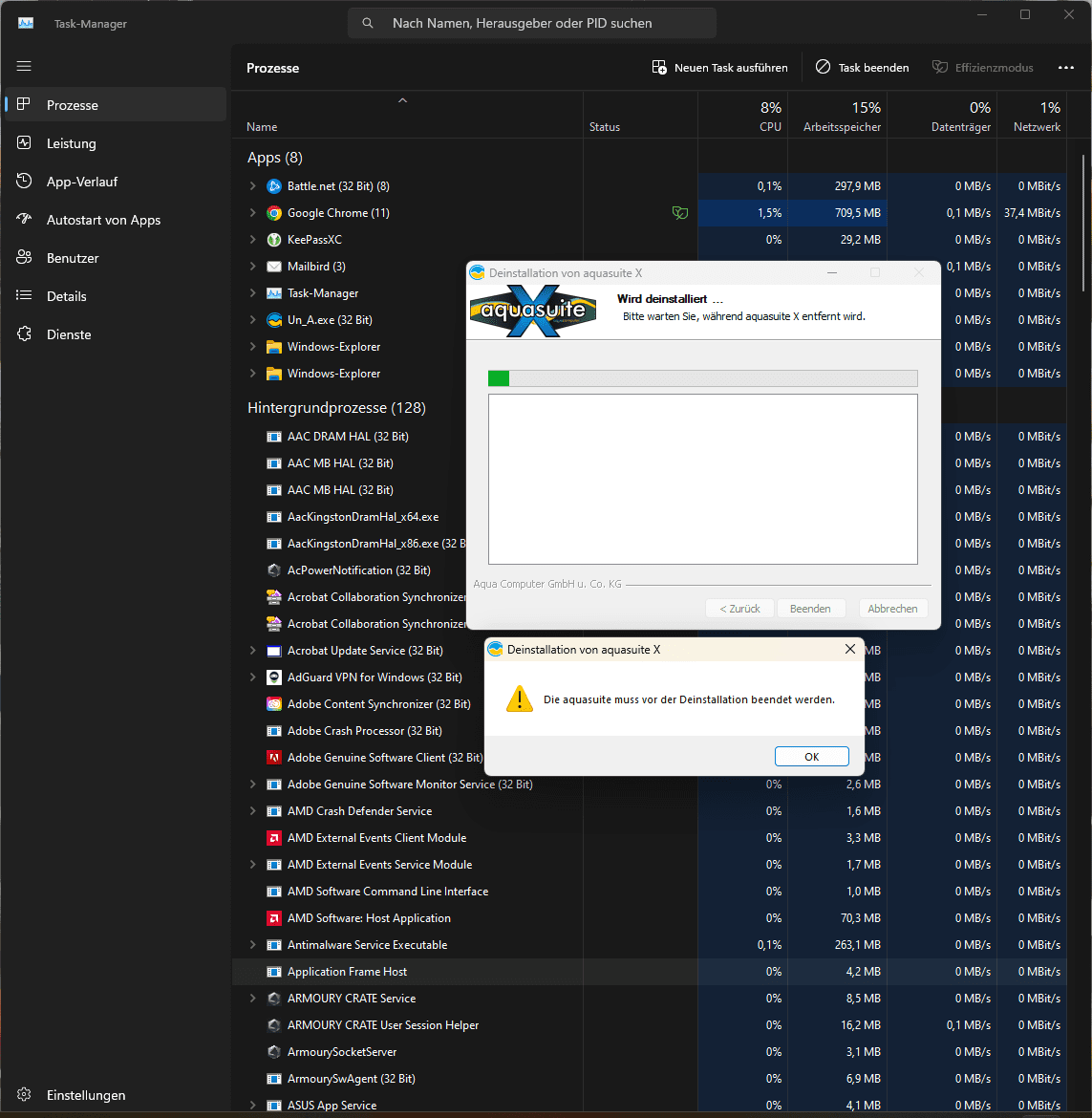Click the Battle.net app icon

coord(273,186)
